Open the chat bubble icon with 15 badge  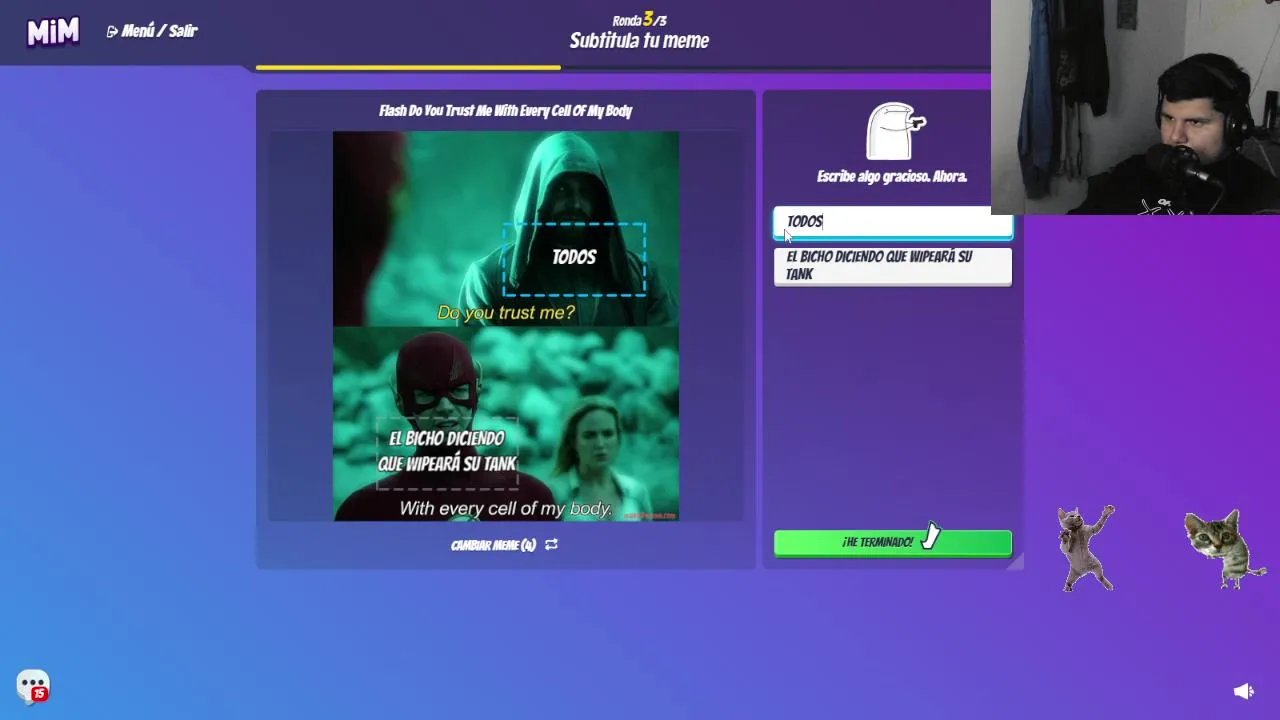click(x=33, y=686)
